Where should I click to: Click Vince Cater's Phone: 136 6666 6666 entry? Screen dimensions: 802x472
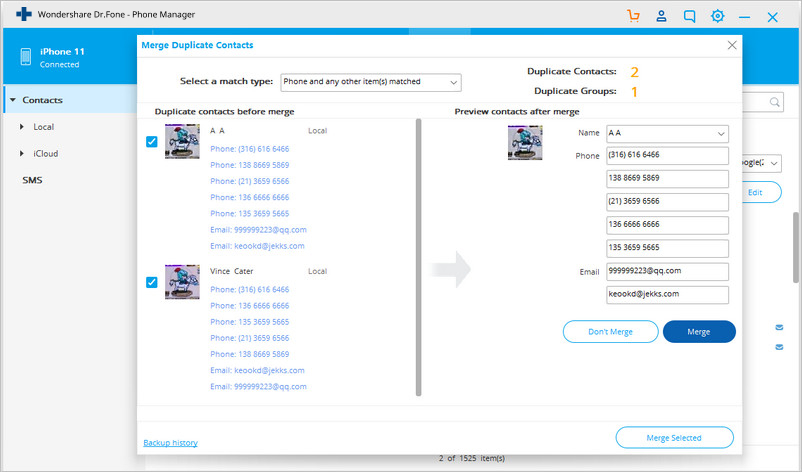pyautogui.click(x=250, y=306)
